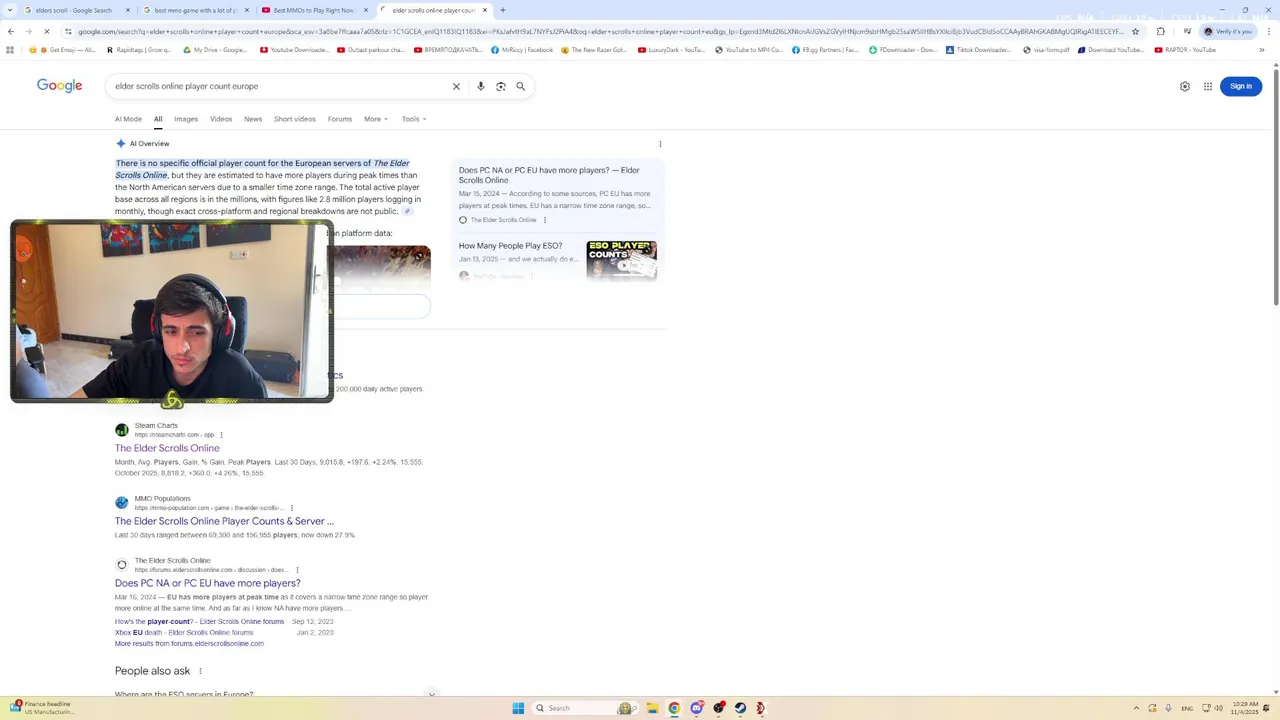The height and width of the screenshot is (720, 1280).
Task: Open Xbox EU death forum sublink
Action: point(184,632)
